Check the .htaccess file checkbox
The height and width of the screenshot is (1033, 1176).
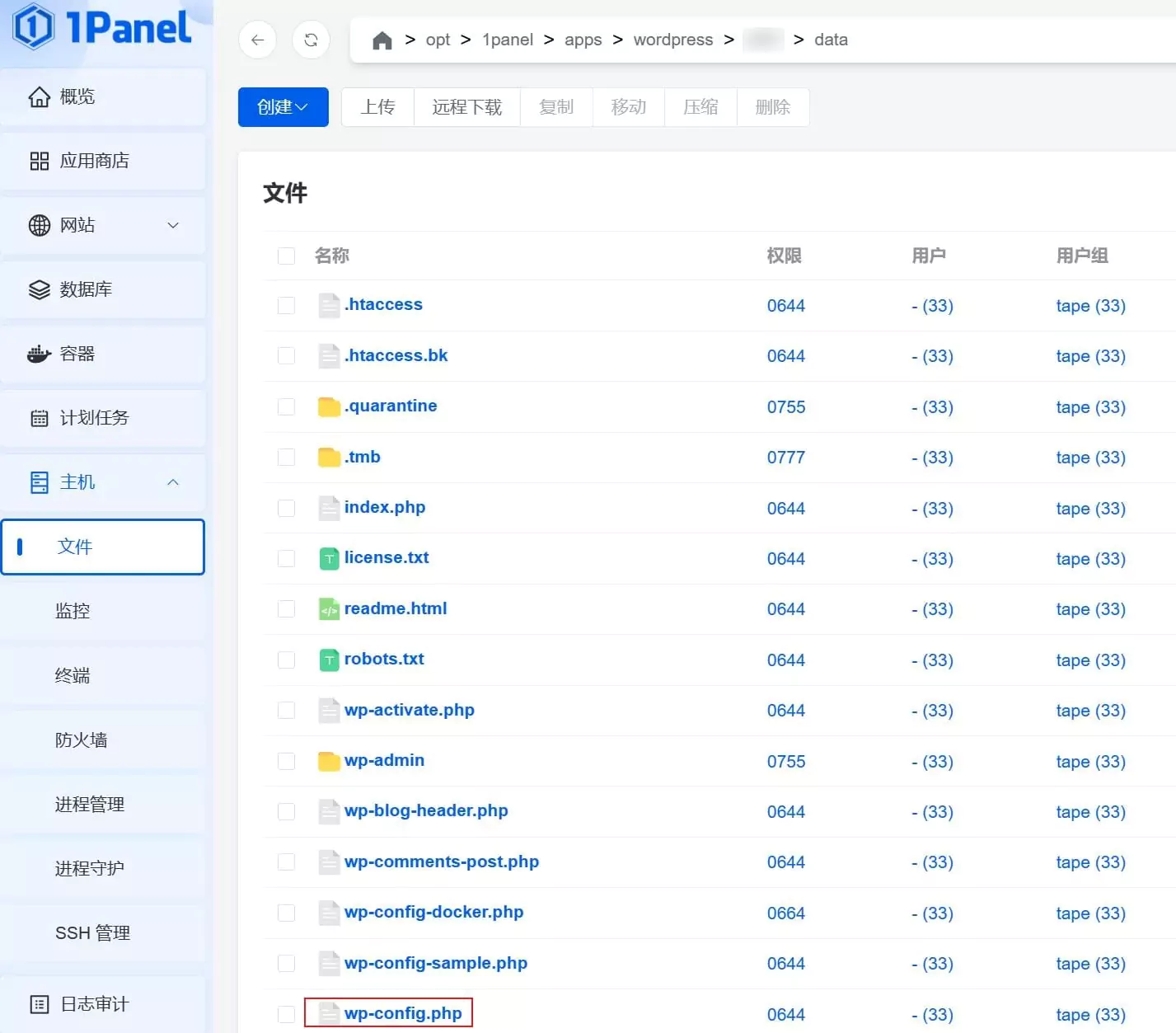click(x=286, y=305)
